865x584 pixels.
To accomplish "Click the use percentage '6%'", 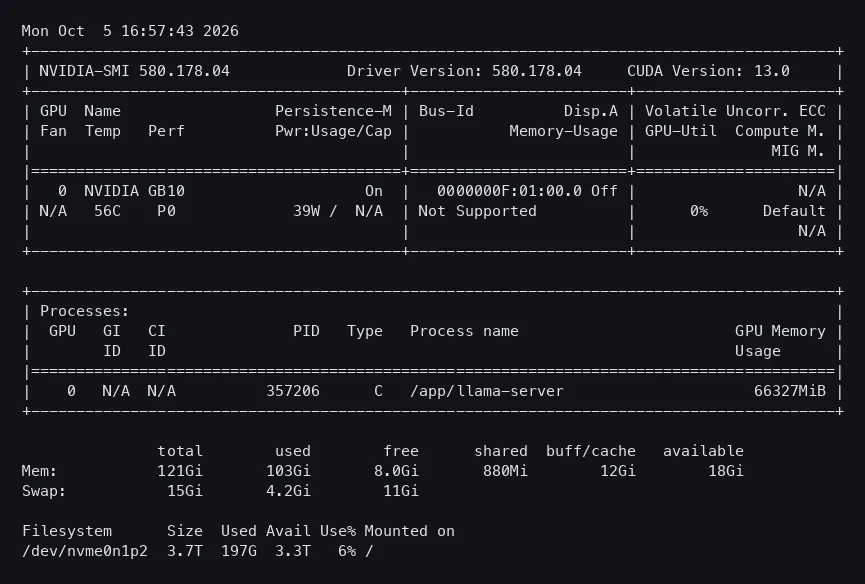I will tap(347, 551).
